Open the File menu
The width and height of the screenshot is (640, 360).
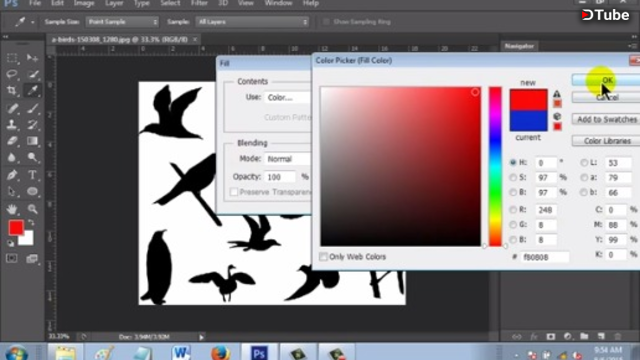pos(35,3)
